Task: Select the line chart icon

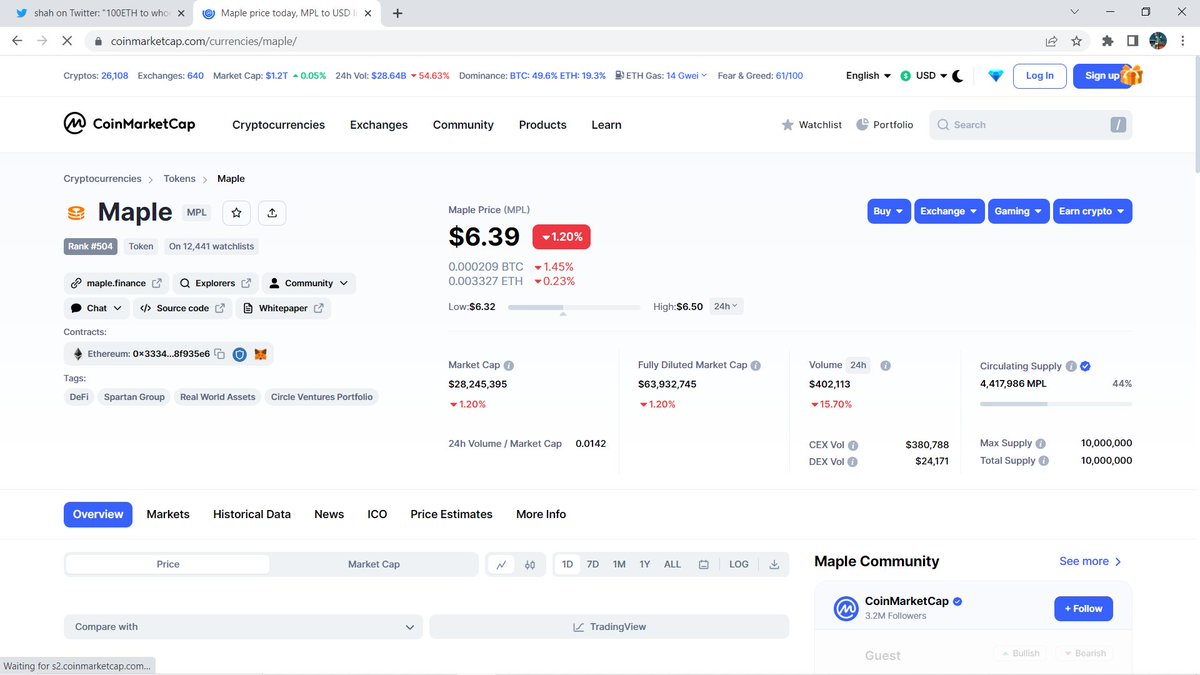Action: [x=501, y=564]
